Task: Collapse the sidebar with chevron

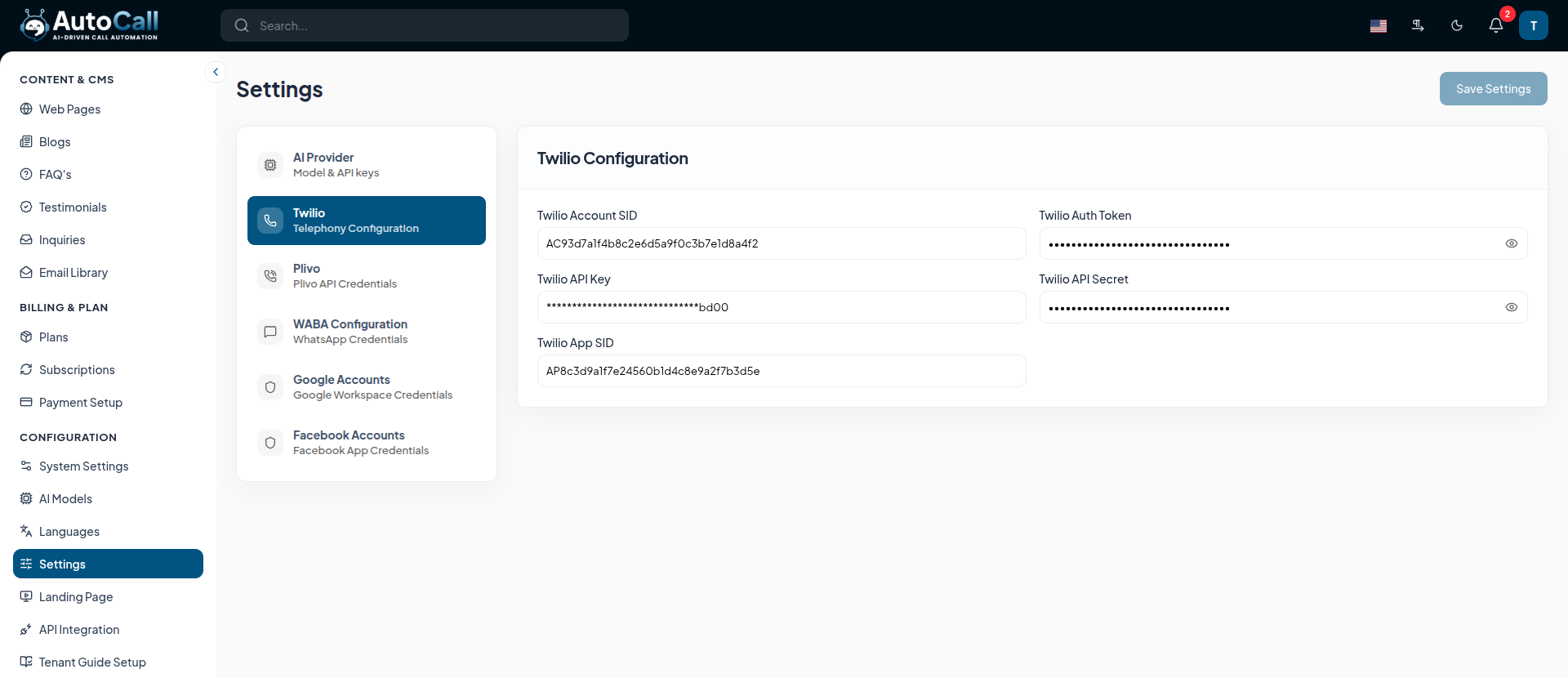Action: 216,72
